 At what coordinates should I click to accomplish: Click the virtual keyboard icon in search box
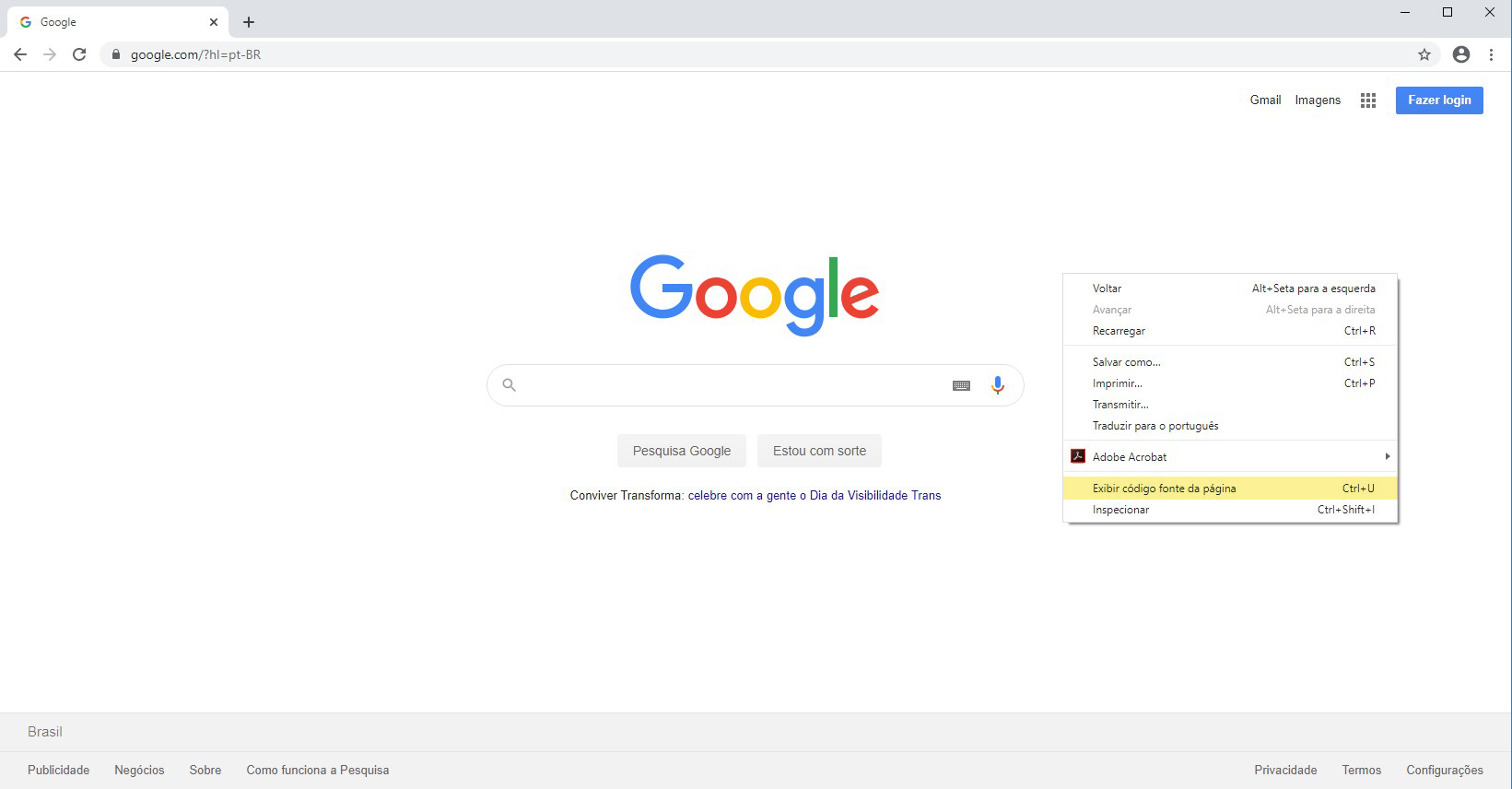(961, 385)
